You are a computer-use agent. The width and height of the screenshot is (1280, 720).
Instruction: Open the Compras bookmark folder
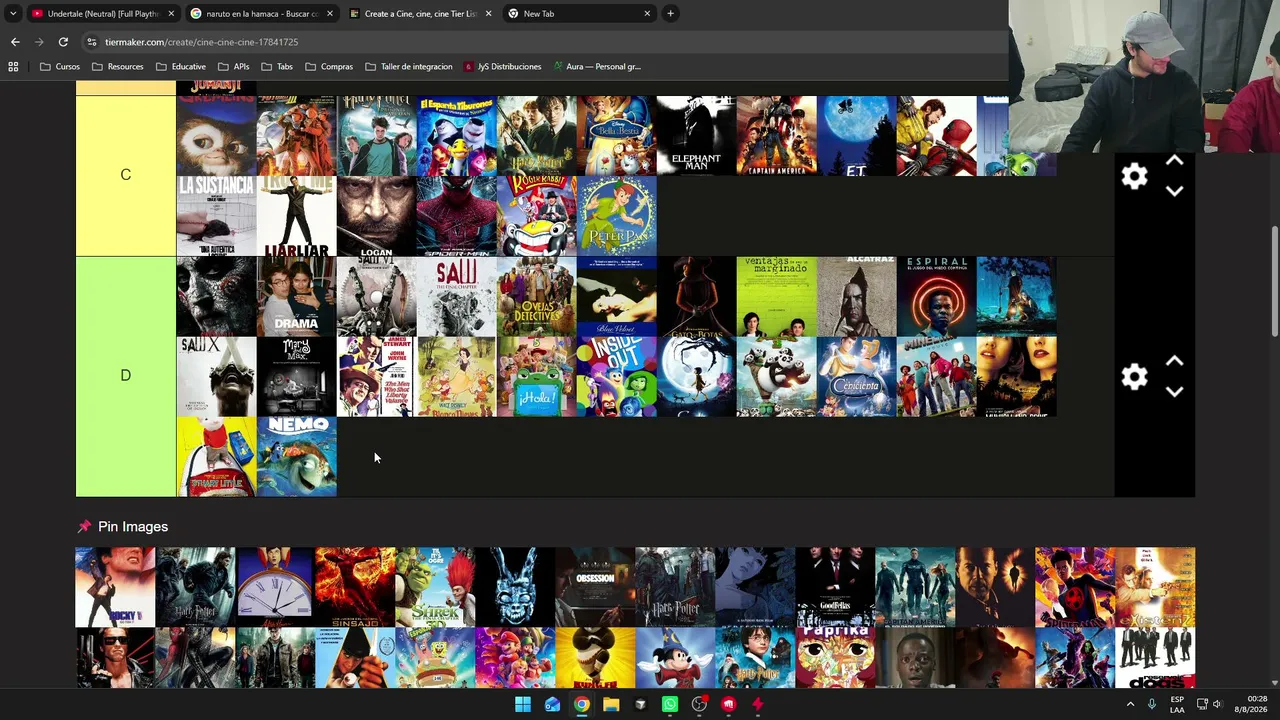point(329,67)
